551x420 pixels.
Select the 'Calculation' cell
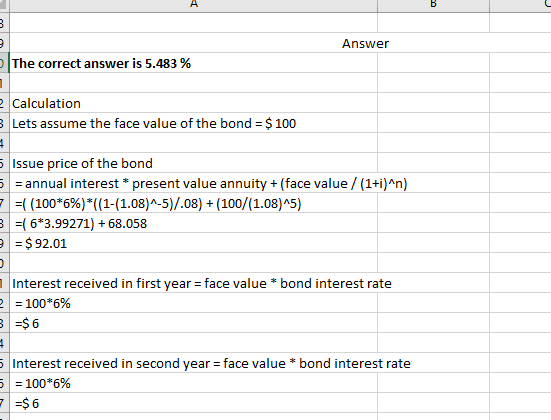pyautogui.click(x=194, y=103)
